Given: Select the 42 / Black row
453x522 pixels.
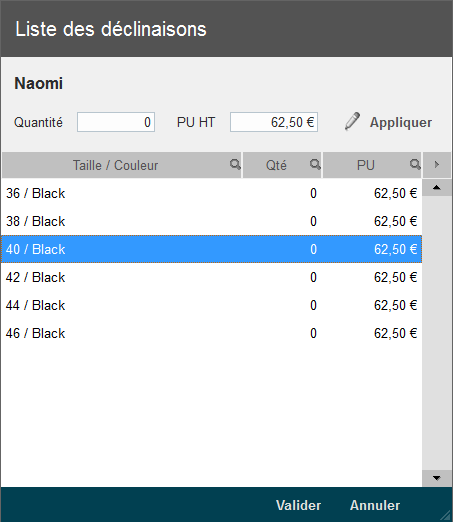Looking at the screenshot, I should (212, 277).
